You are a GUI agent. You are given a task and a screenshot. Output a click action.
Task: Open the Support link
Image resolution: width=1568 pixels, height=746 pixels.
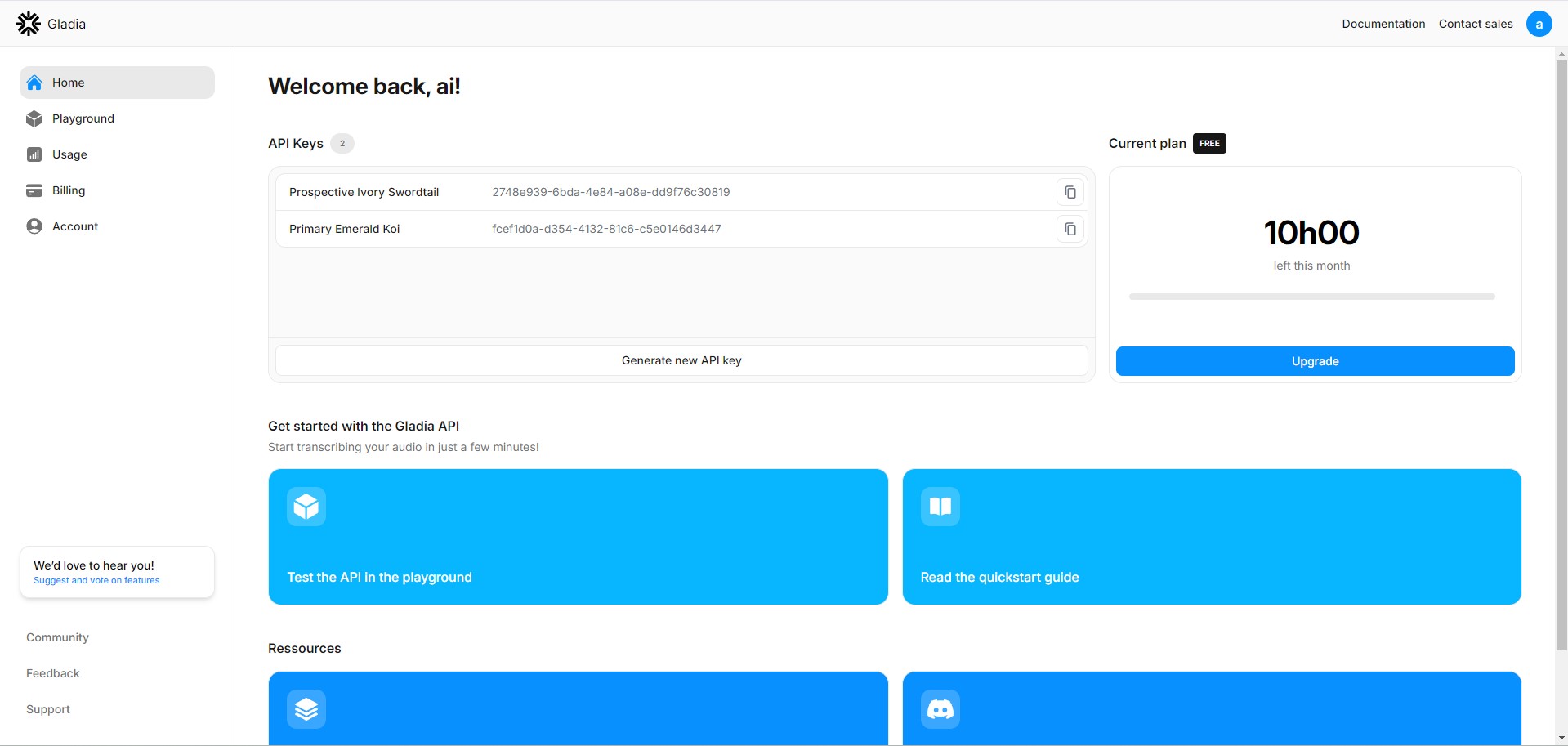click(x=48, y=709)
